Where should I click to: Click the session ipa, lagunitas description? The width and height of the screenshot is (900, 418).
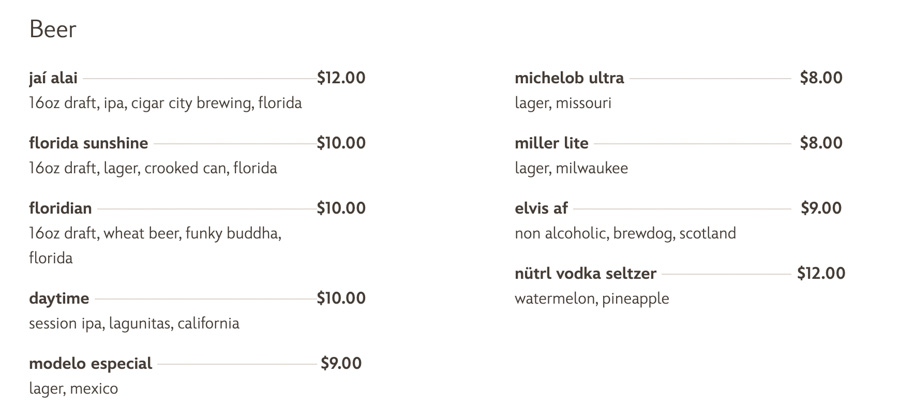coord(134,323)
